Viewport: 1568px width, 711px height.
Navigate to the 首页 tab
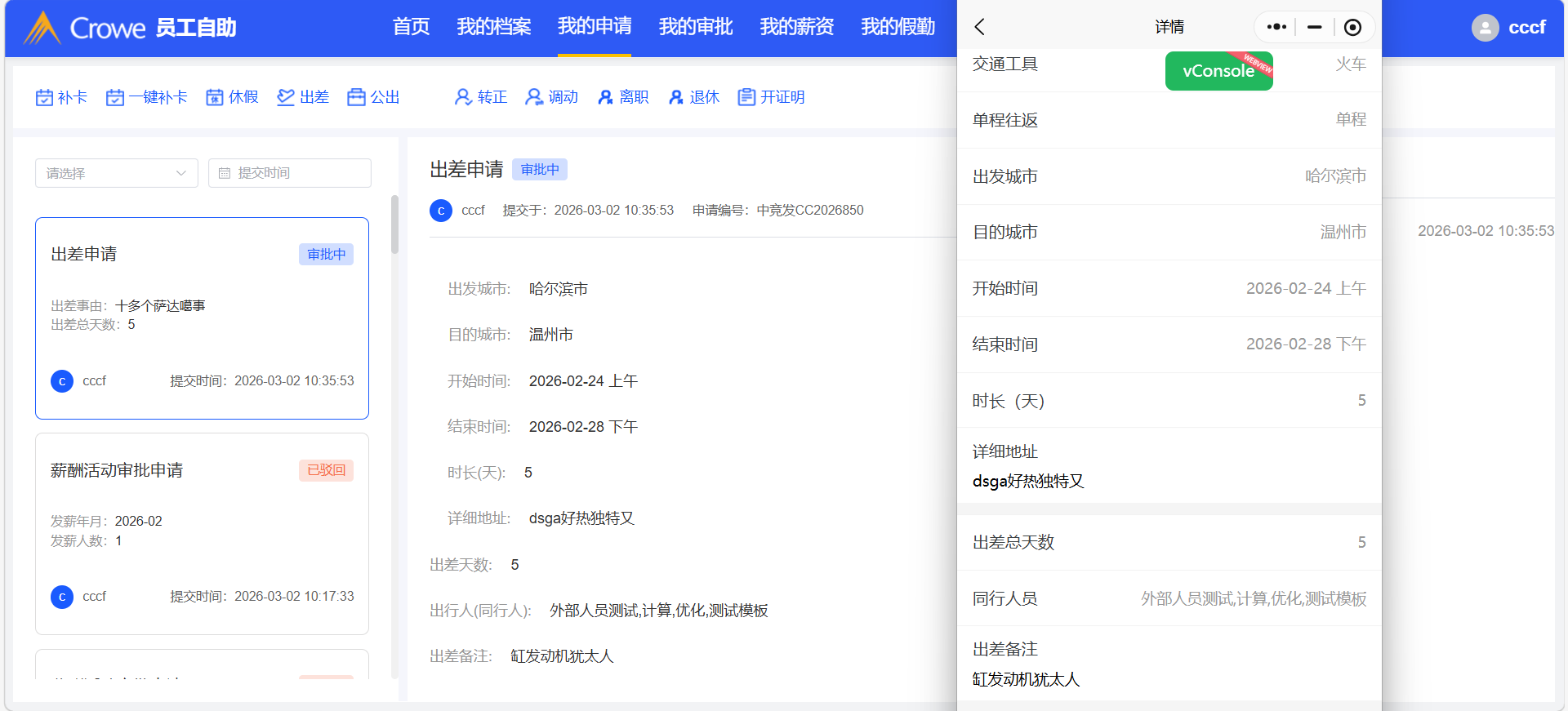[411, 27]
